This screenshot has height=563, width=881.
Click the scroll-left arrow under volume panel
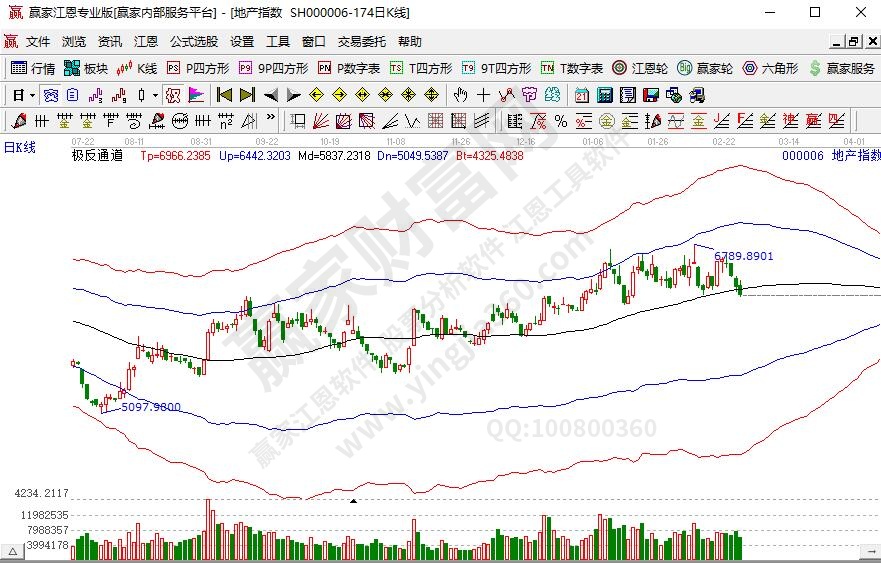tap(14, 551)
